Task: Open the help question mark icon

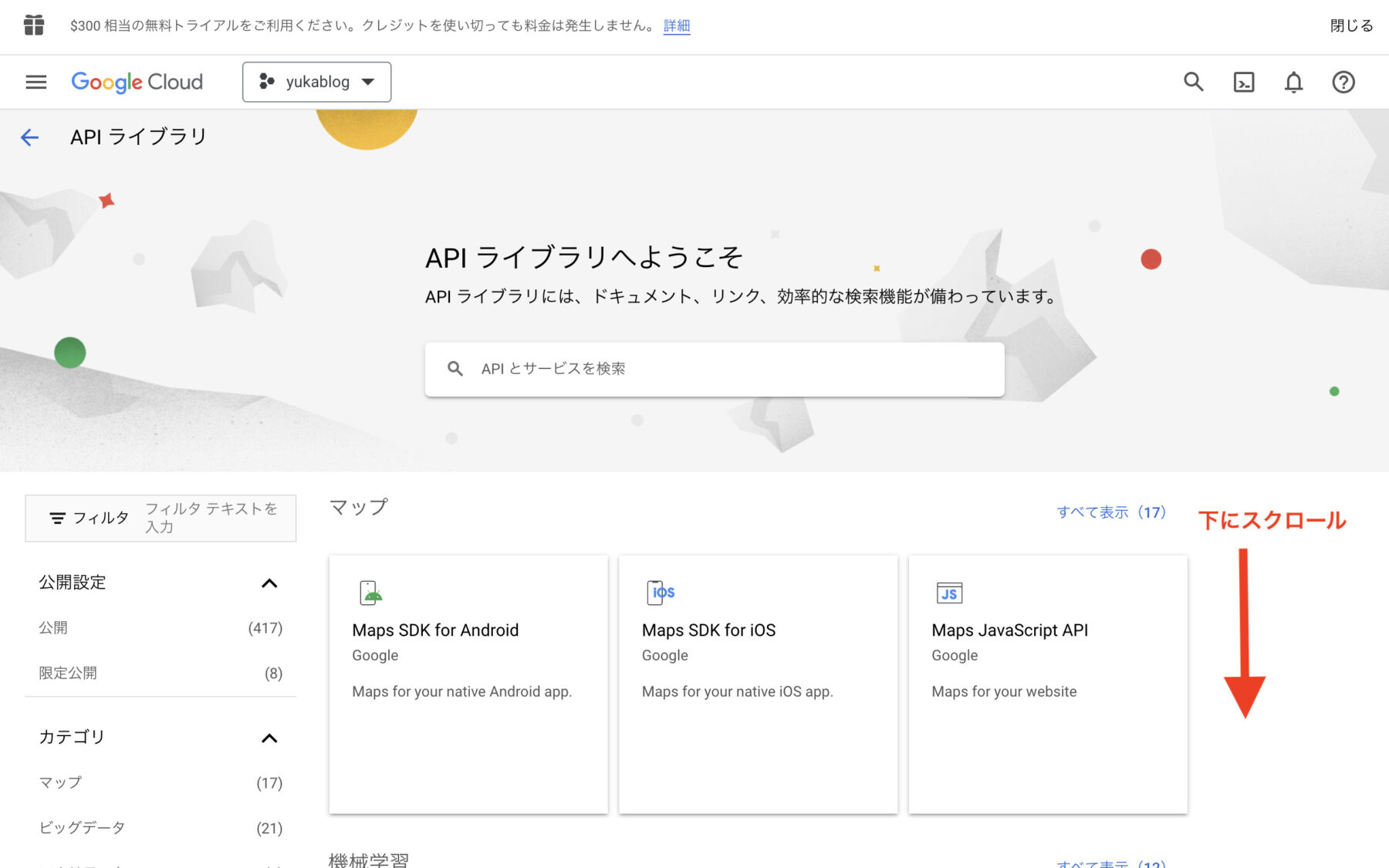Action: click(1343, 82)
